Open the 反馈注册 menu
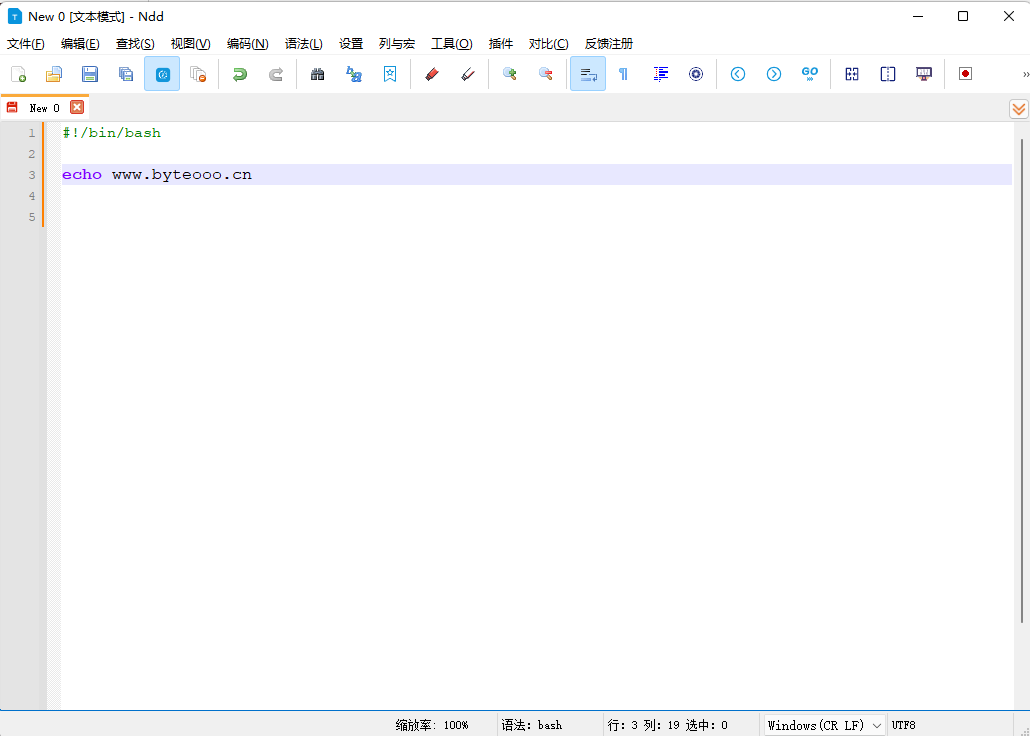The width and height of the screenshot is (1030, 736). click(x=609, y=44)
